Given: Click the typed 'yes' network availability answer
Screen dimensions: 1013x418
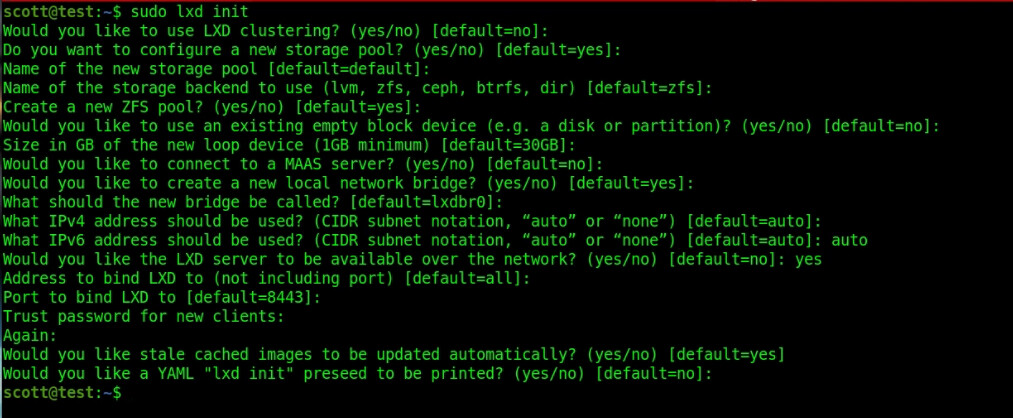Looking at the screenshot, I should pos(808,259).
